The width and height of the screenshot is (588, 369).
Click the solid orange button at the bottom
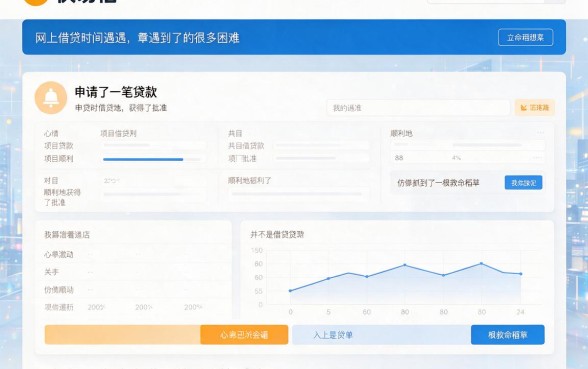pyautogui.click(x=244, y=334)
